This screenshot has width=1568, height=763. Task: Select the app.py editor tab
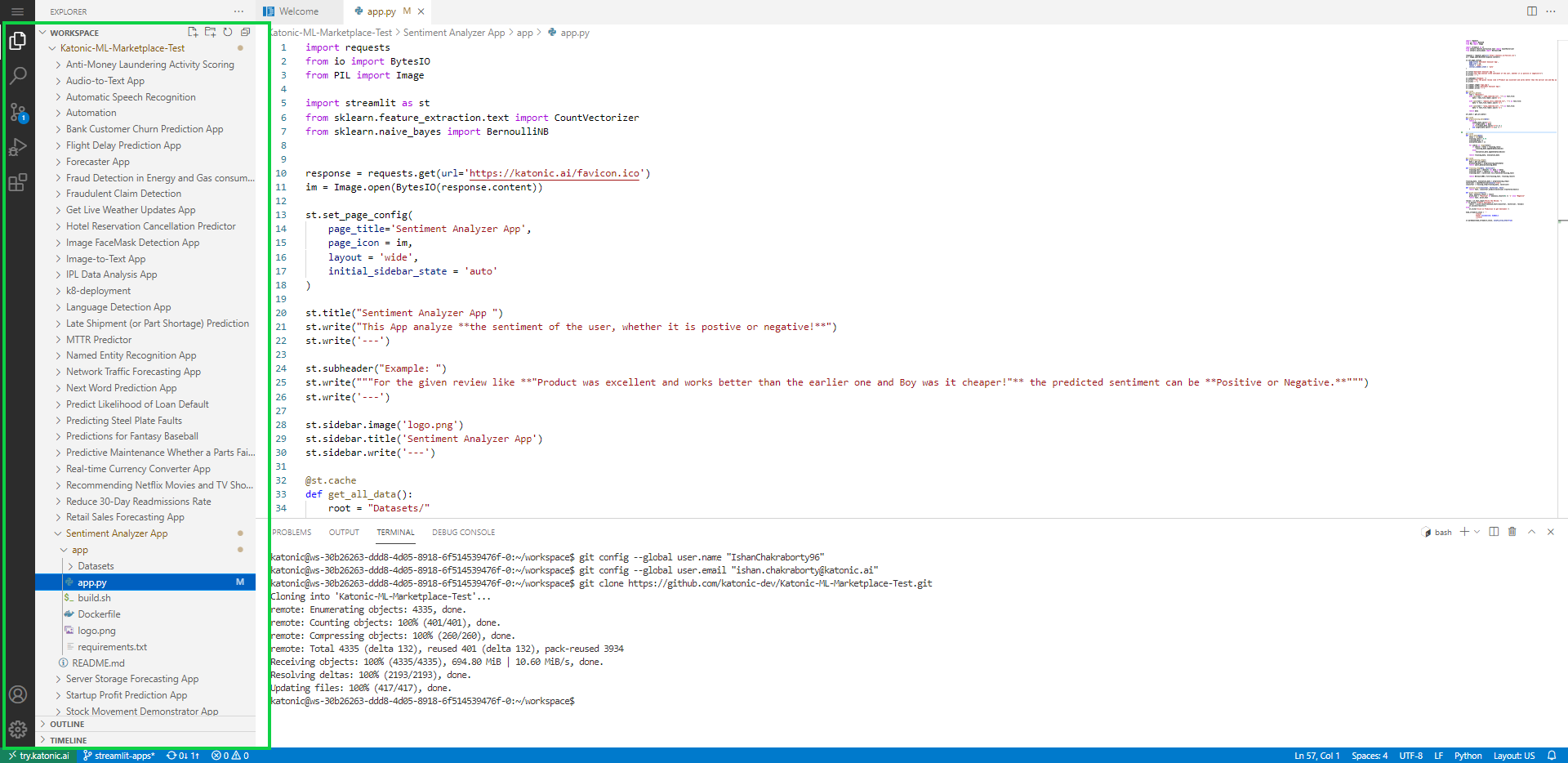tap(381, 11)
